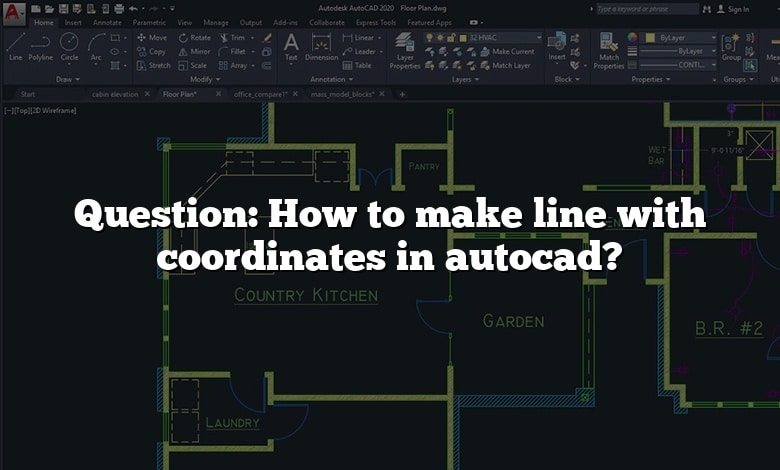
Task: Open the Manage ribbon tab
Action: 216,22
